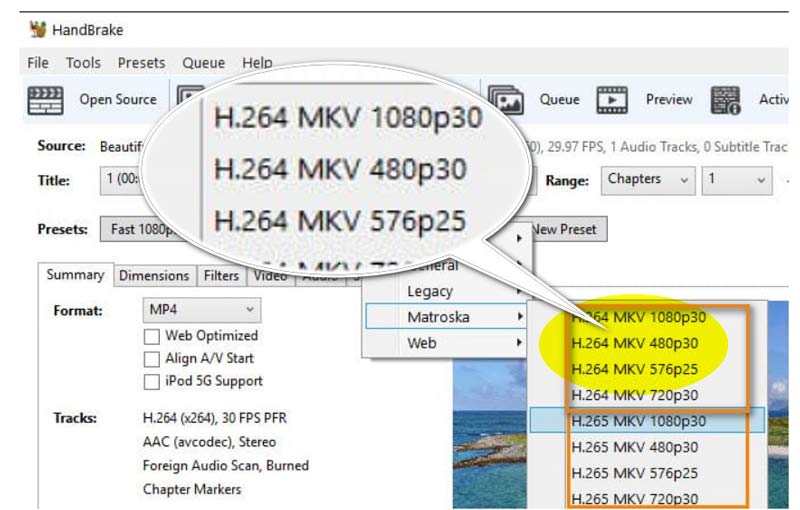This screenshot has height=510, width=800.
Task: Select H.264 MKV 480p30 preset in submenu
Action: [647, 343]
